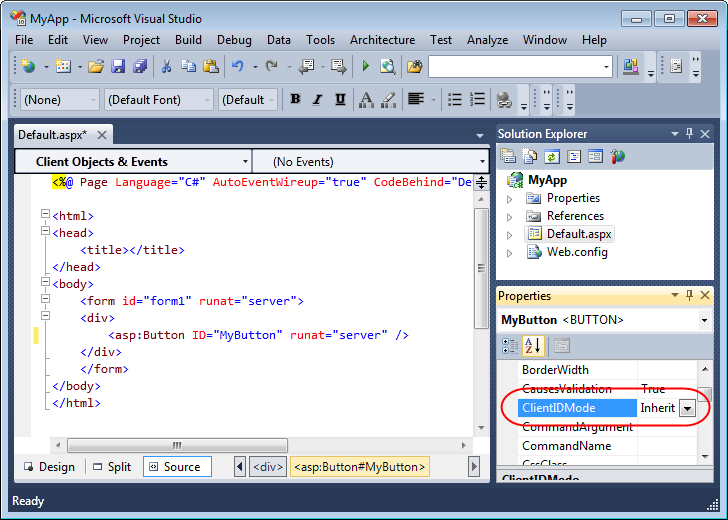This screenshot has width=728, height=520.
Task: Click the Open File folder icon
Action: tap(96, 66)
